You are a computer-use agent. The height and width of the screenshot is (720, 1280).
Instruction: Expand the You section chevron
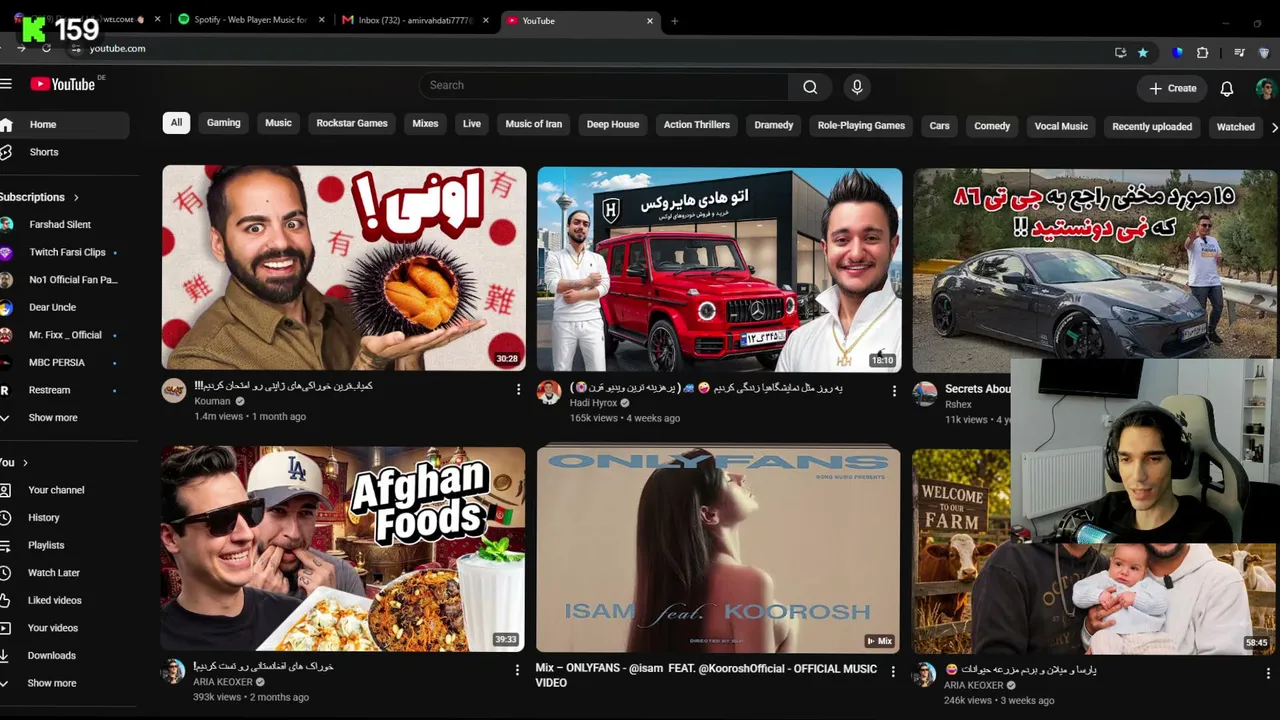(x=25, y=463)
